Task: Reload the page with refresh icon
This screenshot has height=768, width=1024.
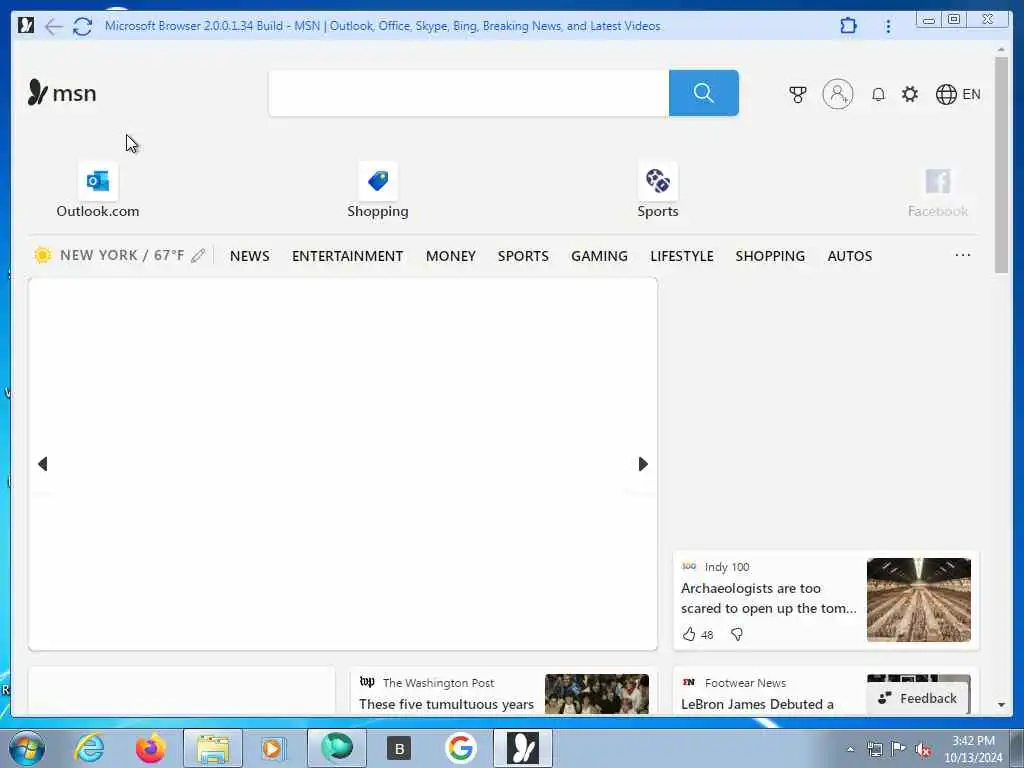Action: 82,26
